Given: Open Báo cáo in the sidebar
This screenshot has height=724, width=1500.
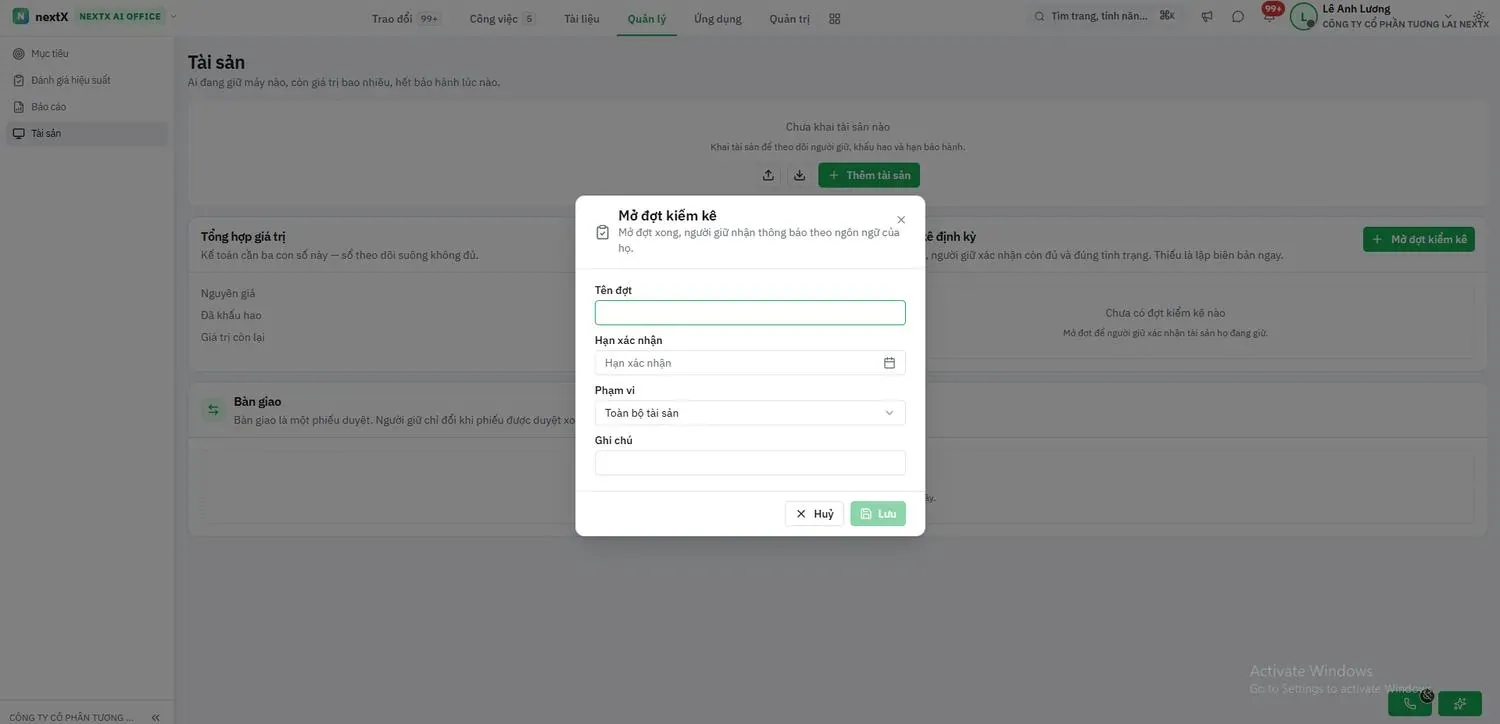Looking at the screenshot, I should (87, 107).
